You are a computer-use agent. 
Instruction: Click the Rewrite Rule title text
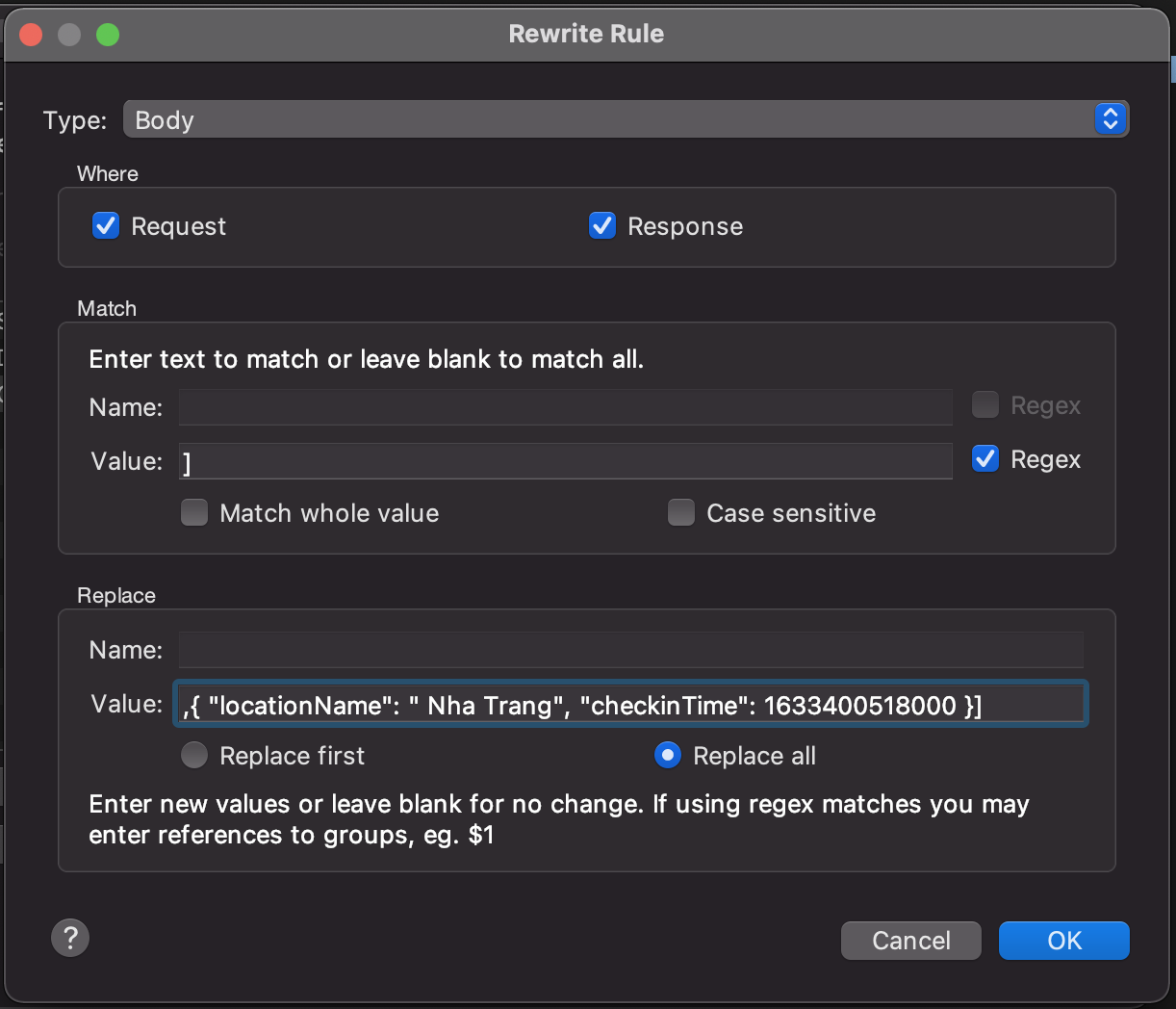point(586,34)
